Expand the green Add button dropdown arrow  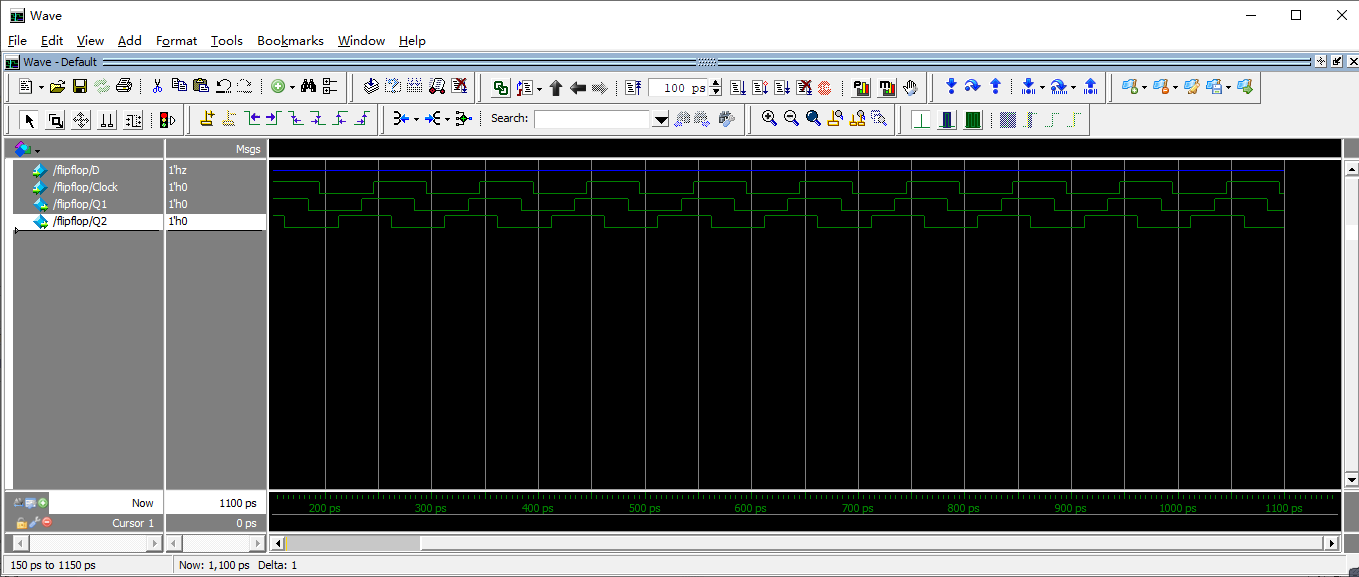292,88
